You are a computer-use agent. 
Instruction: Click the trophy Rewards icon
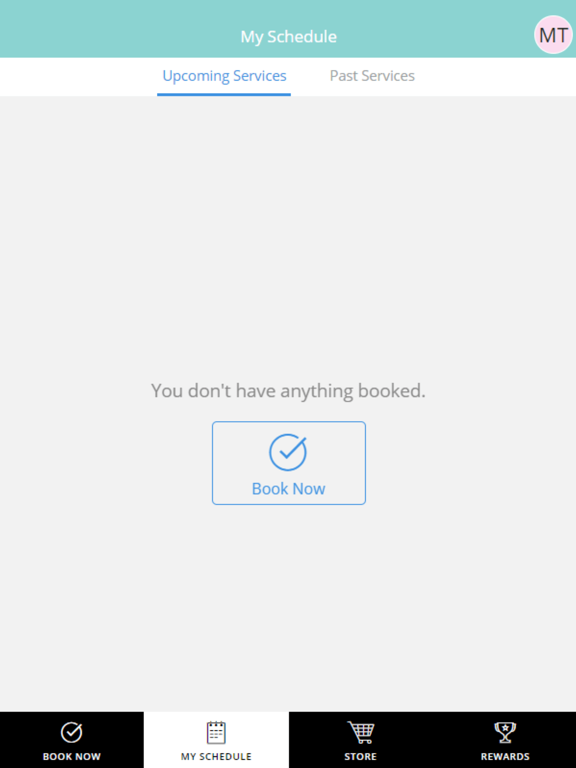click(x=505, y=732)
